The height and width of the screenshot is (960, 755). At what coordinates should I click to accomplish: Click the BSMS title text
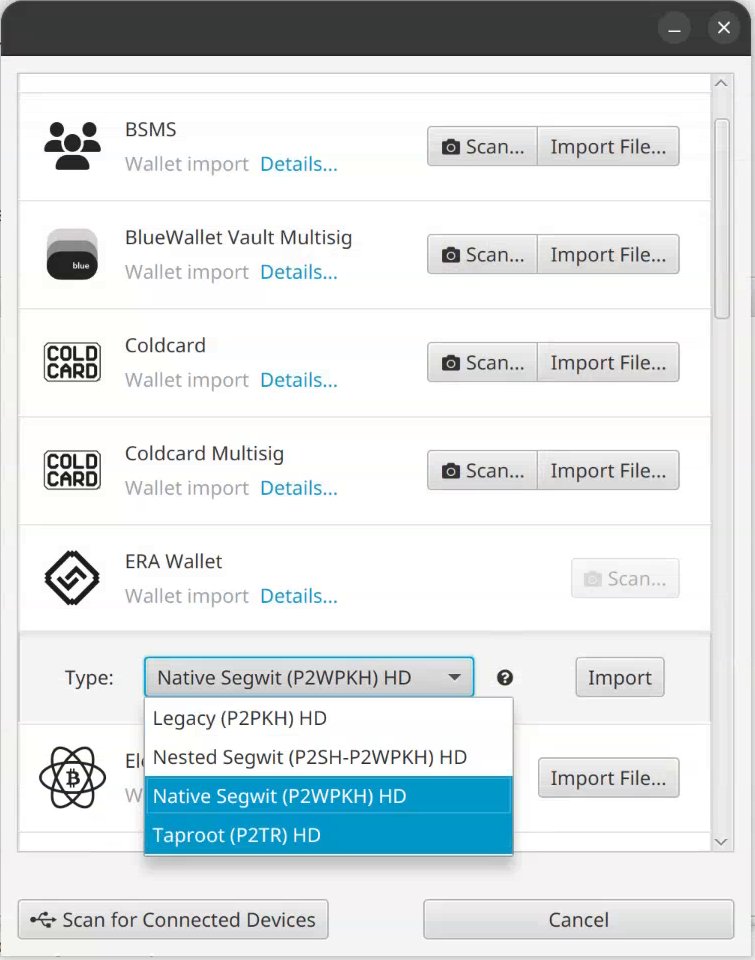click(x=151, y=129)
